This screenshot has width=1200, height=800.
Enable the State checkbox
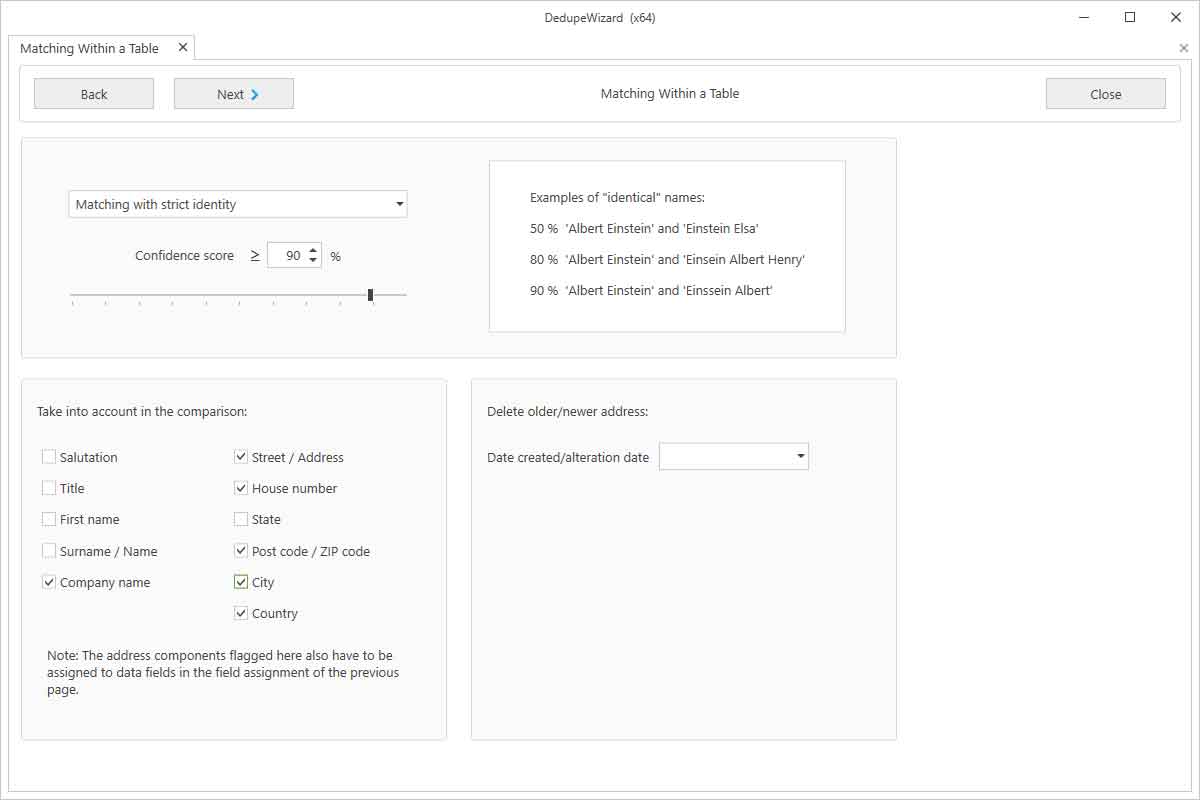point(240,519)
